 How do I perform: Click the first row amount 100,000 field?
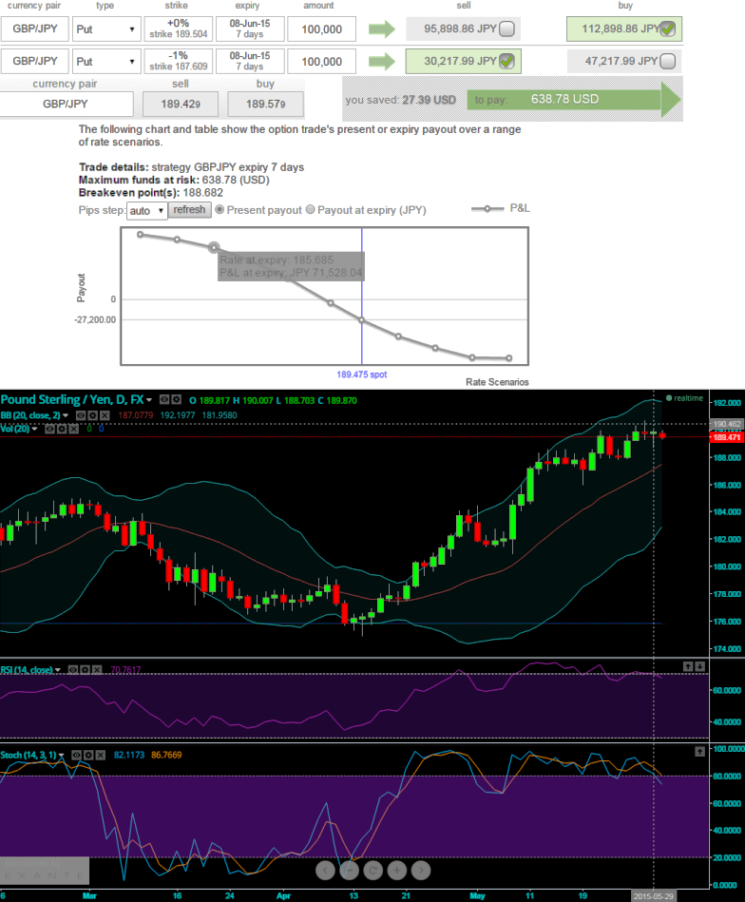click(323, 30)
